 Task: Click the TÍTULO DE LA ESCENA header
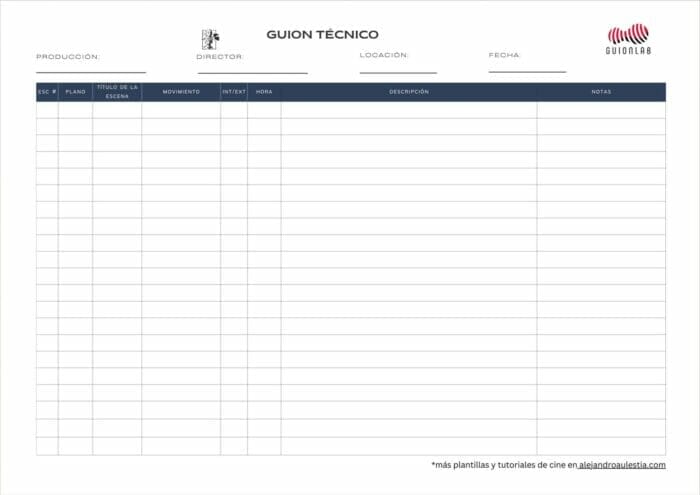pyautogui.click(x=117, y=92)
